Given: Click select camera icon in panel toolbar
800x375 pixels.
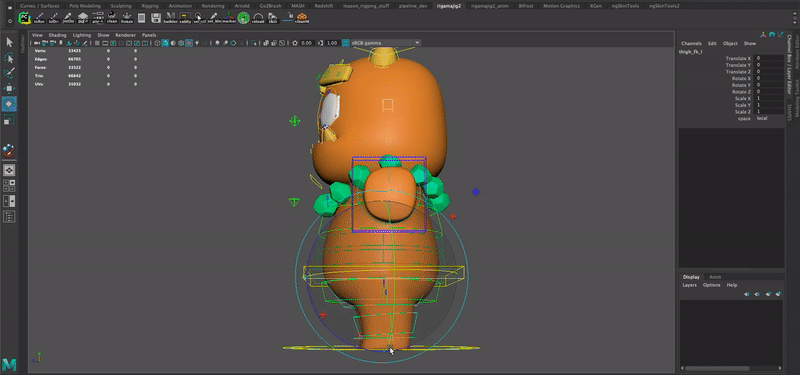Looking at the screenshot, I should point(36,43).
